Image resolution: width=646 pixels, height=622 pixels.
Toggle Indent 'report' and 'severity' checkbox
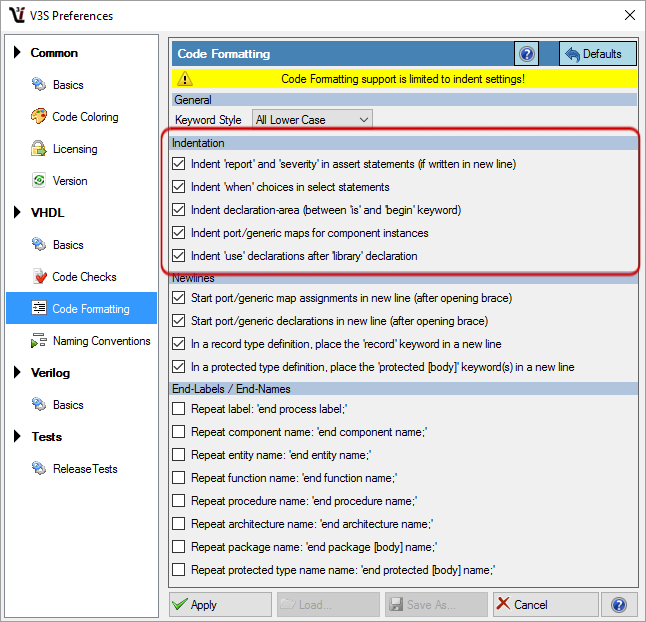[x=178, y=164]
